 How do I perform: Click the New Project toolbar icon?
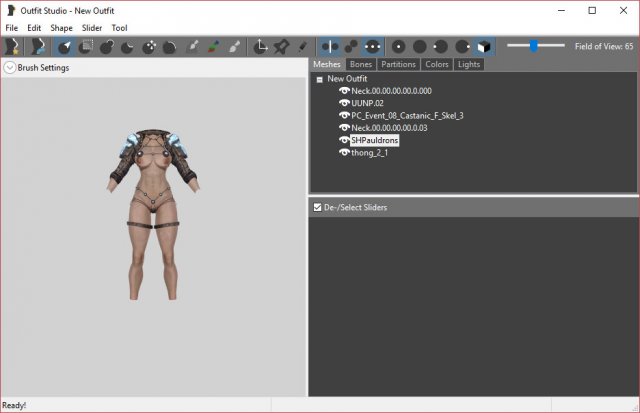[13, 46]
